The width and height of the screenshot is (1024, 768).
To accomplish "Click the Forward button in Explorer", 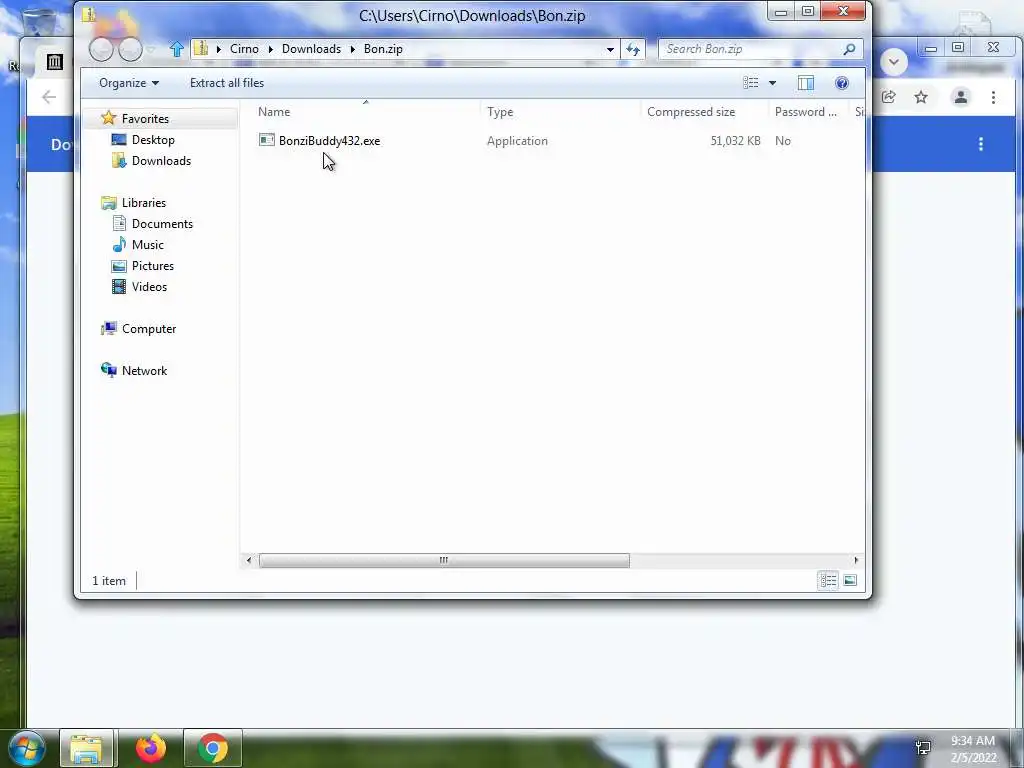I will click(x=131, y=50).
